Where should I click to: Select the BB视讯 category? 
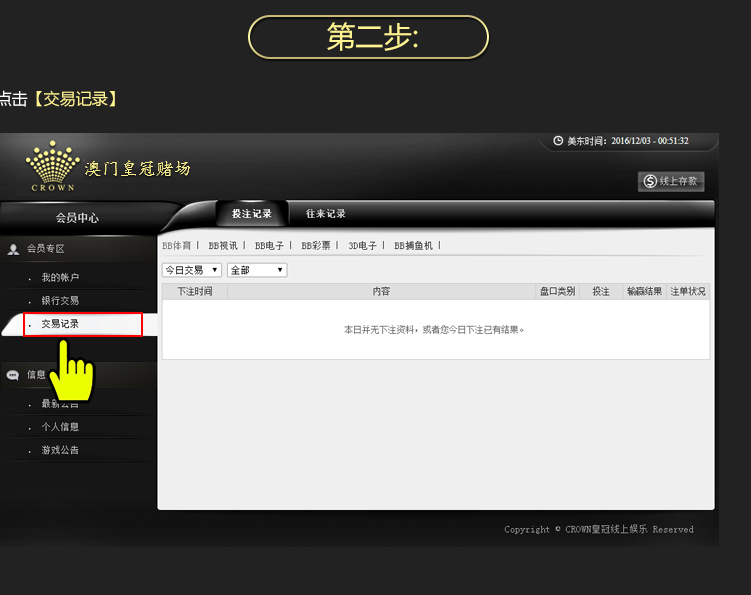tap(223, 246)
